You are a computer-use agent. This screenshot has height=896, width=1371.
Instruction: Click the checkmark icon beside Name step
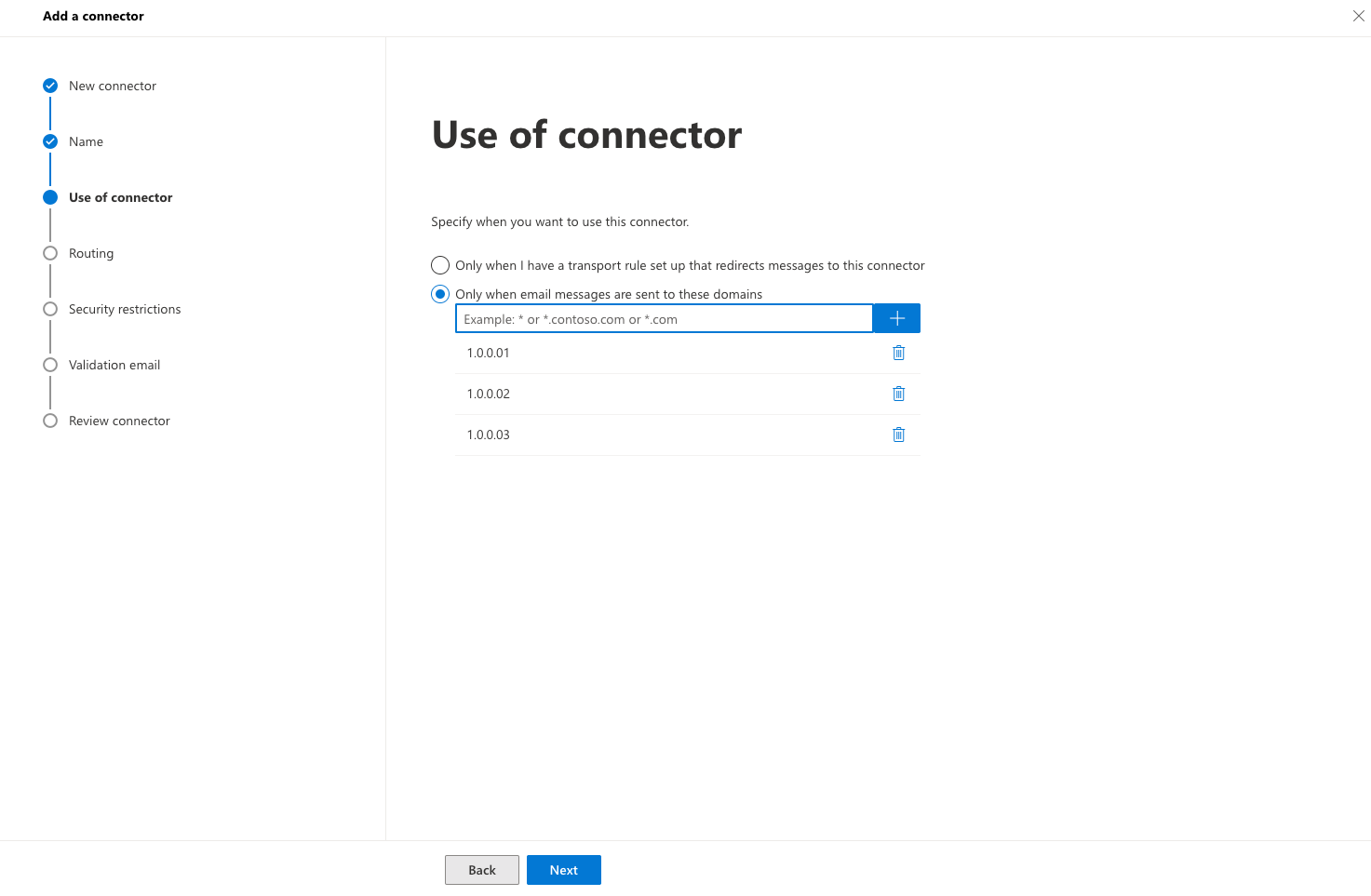coord(49,140)
